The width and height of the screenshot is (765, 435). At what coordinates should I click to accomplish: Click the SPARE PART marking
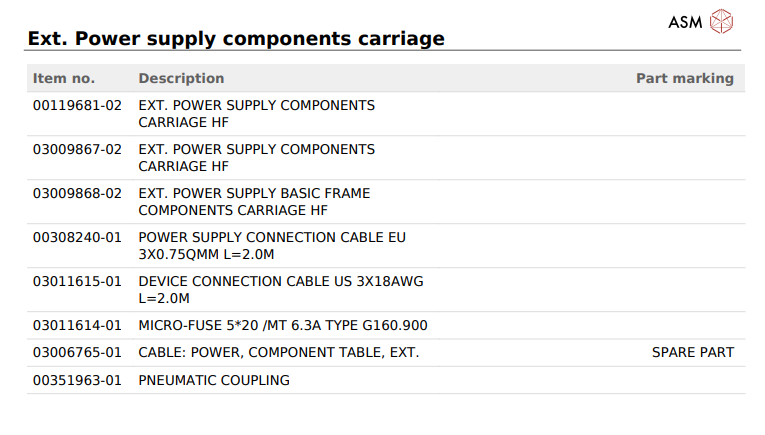[693, 353]
